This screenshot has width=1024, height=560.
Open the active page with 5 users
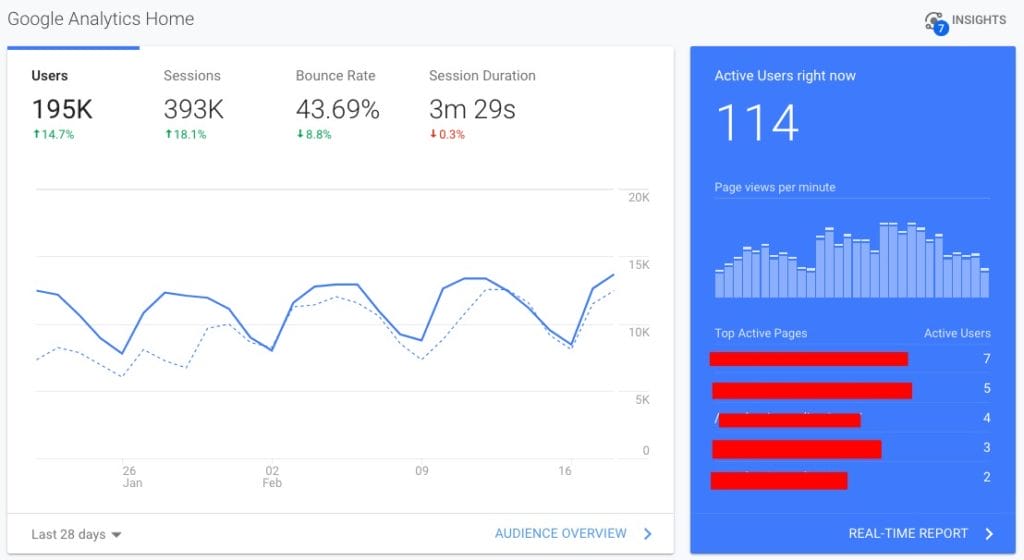coord(811,390)
